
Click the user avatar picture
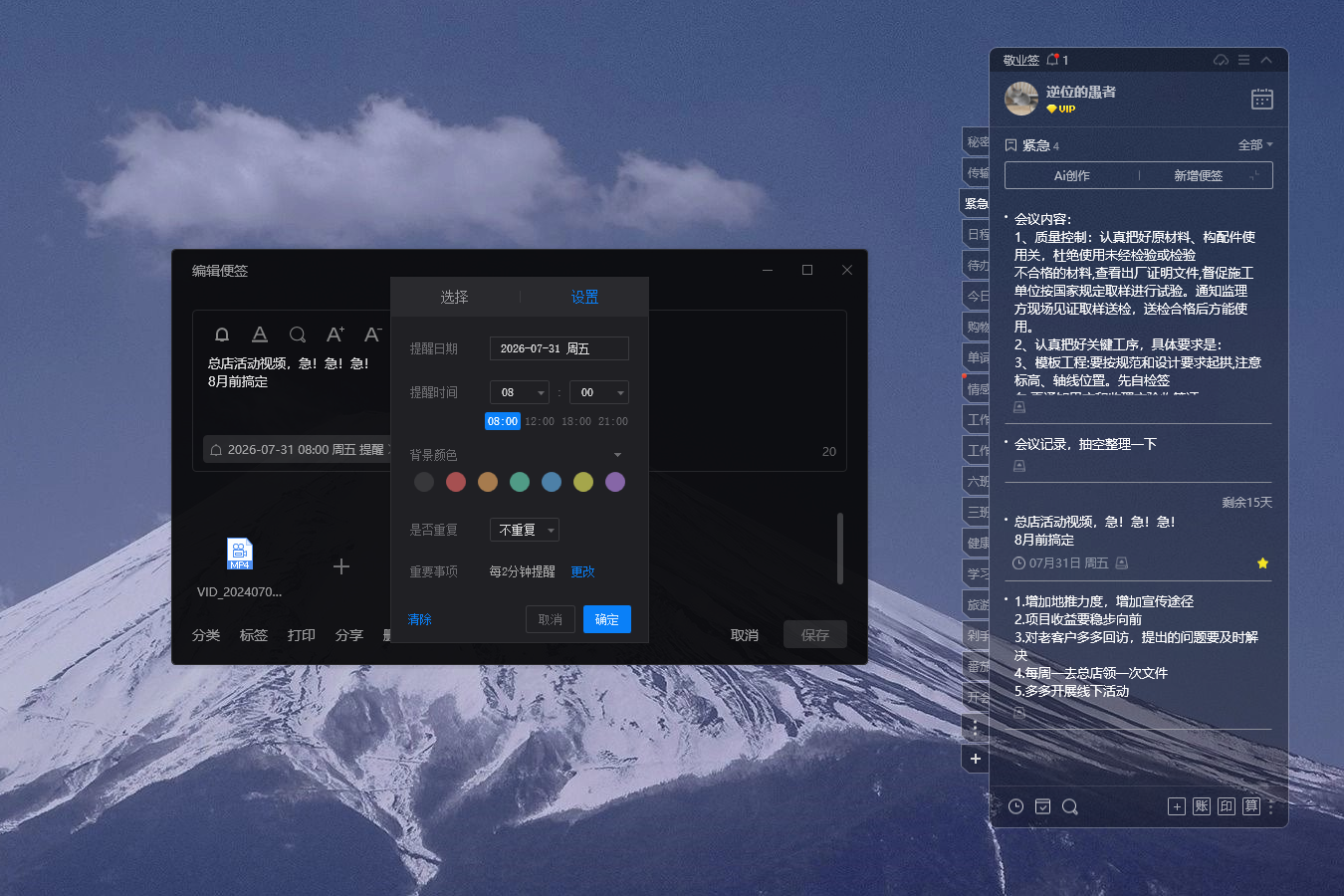[1021, 99]
